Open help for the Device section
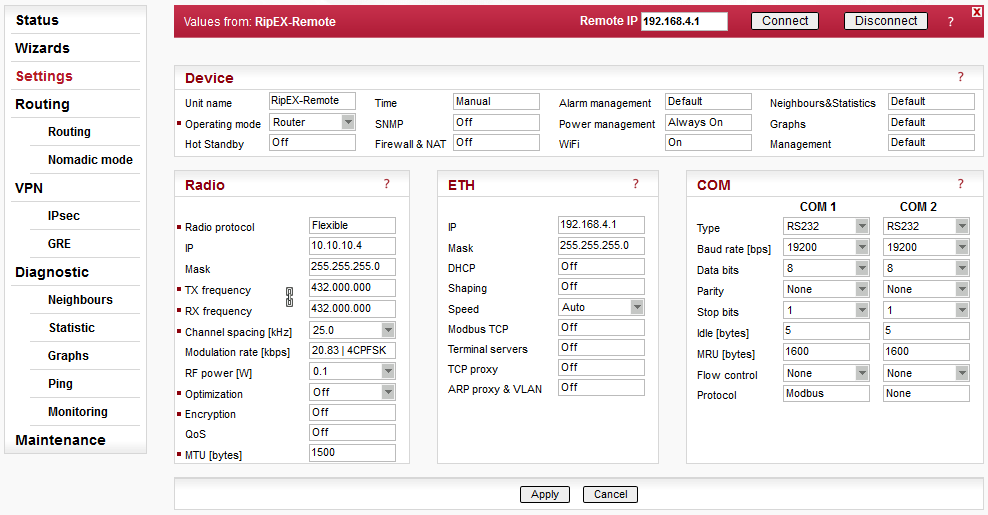 960,77
